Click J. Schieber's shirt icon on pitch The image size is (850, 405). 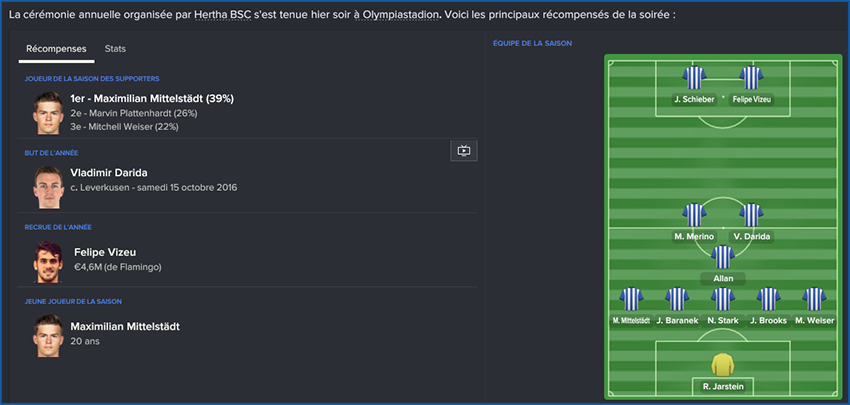pyautogui.click(x=692, y=78)
